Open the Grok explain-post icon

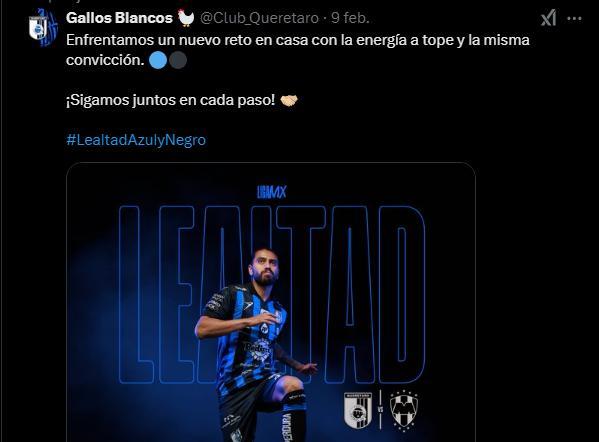click(x=548, y=18)
